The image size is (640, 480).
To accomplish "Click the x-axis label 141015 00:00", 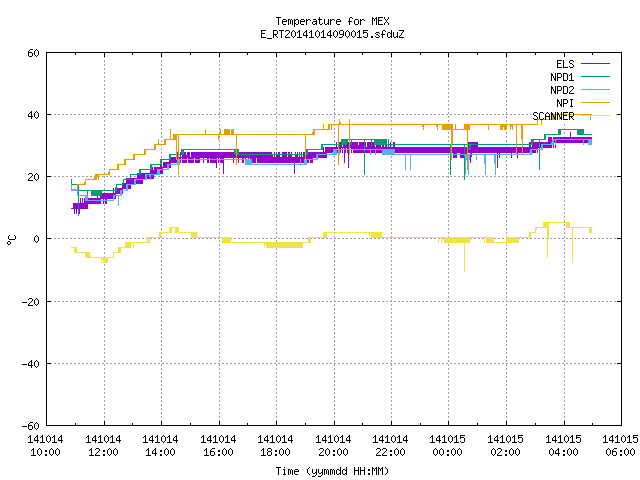I will (448, 446).
